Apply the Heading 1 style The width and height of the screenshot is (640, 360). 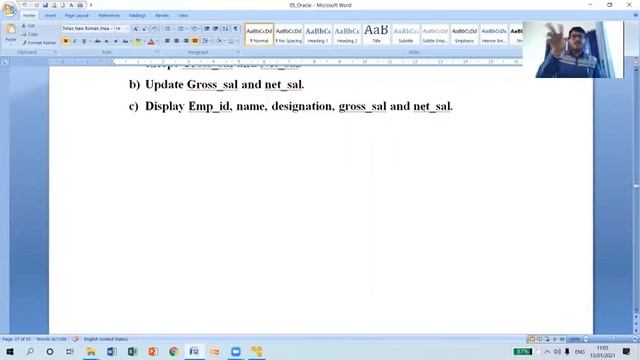coord(318,34)
